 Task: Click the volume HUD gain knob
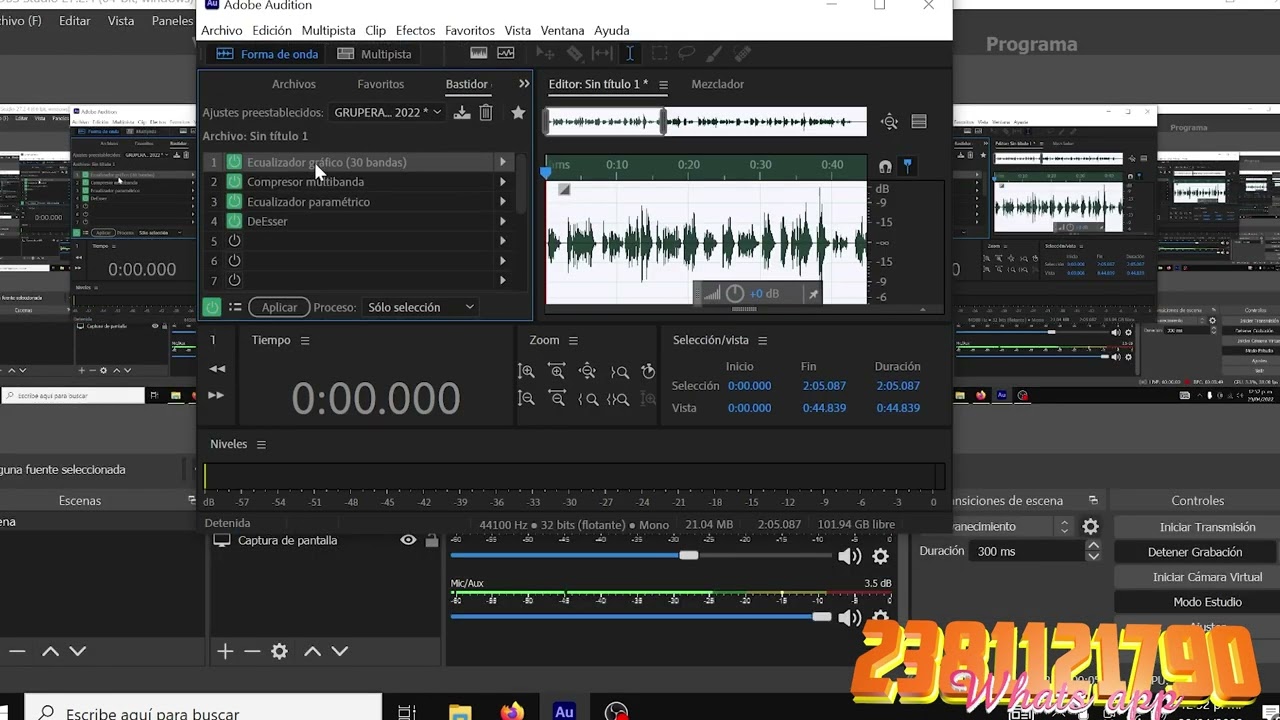(735, 294)
